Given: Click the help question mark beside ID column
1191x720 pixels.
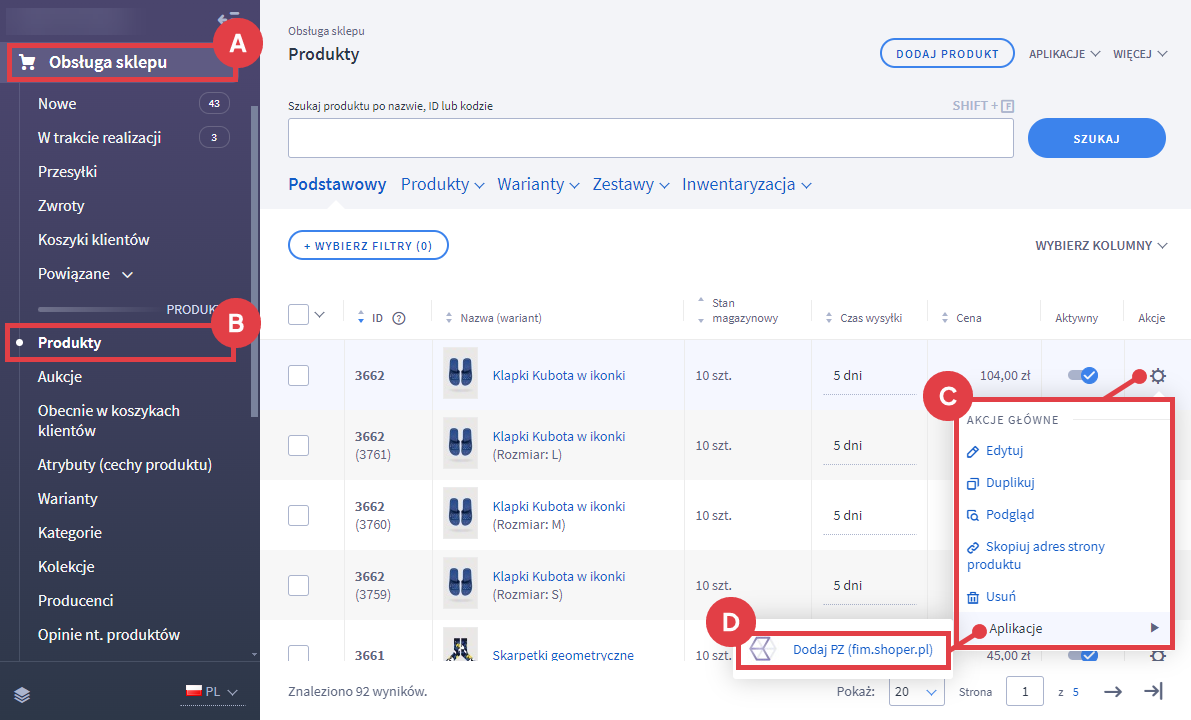Looking at the screenshot, I should pyautogui.click(x=399, y=318).
